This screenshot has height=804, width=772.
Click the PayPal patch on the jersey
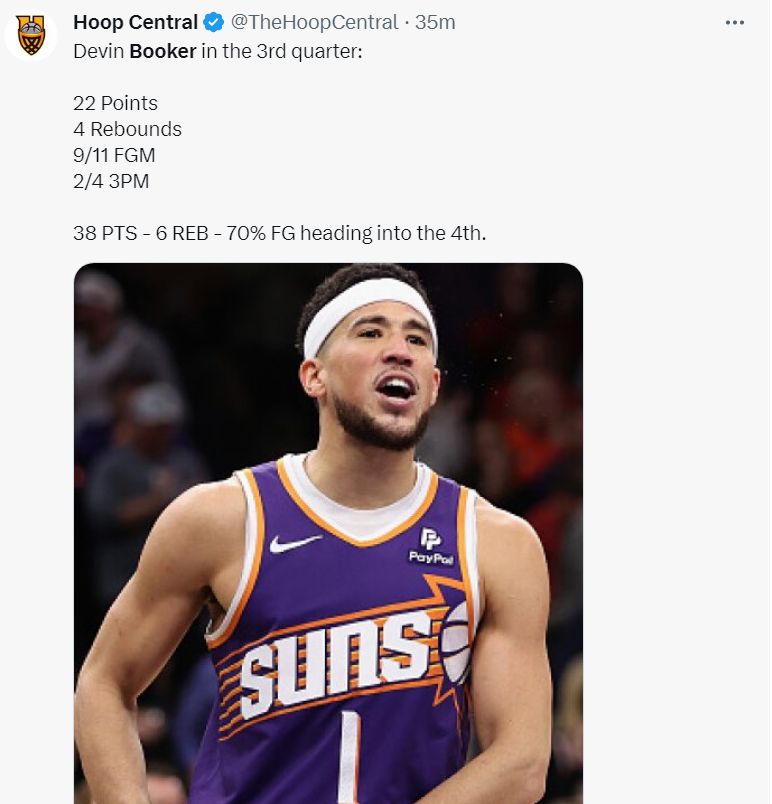click(x=431, y=547)
